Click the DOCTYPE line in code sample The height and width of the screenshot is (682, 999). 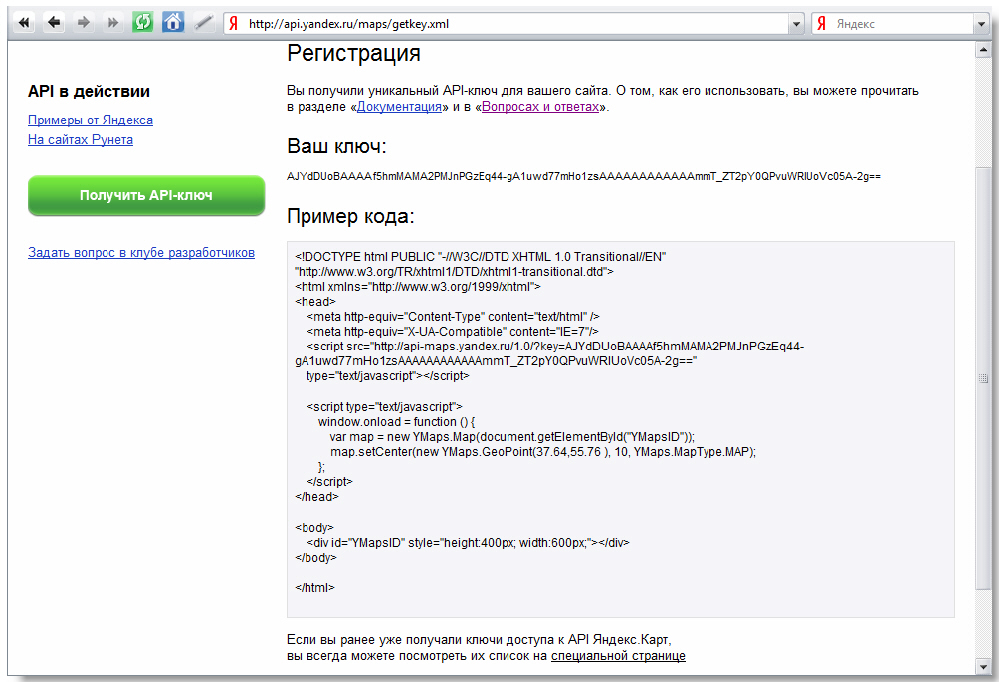(x=480, y=257)
